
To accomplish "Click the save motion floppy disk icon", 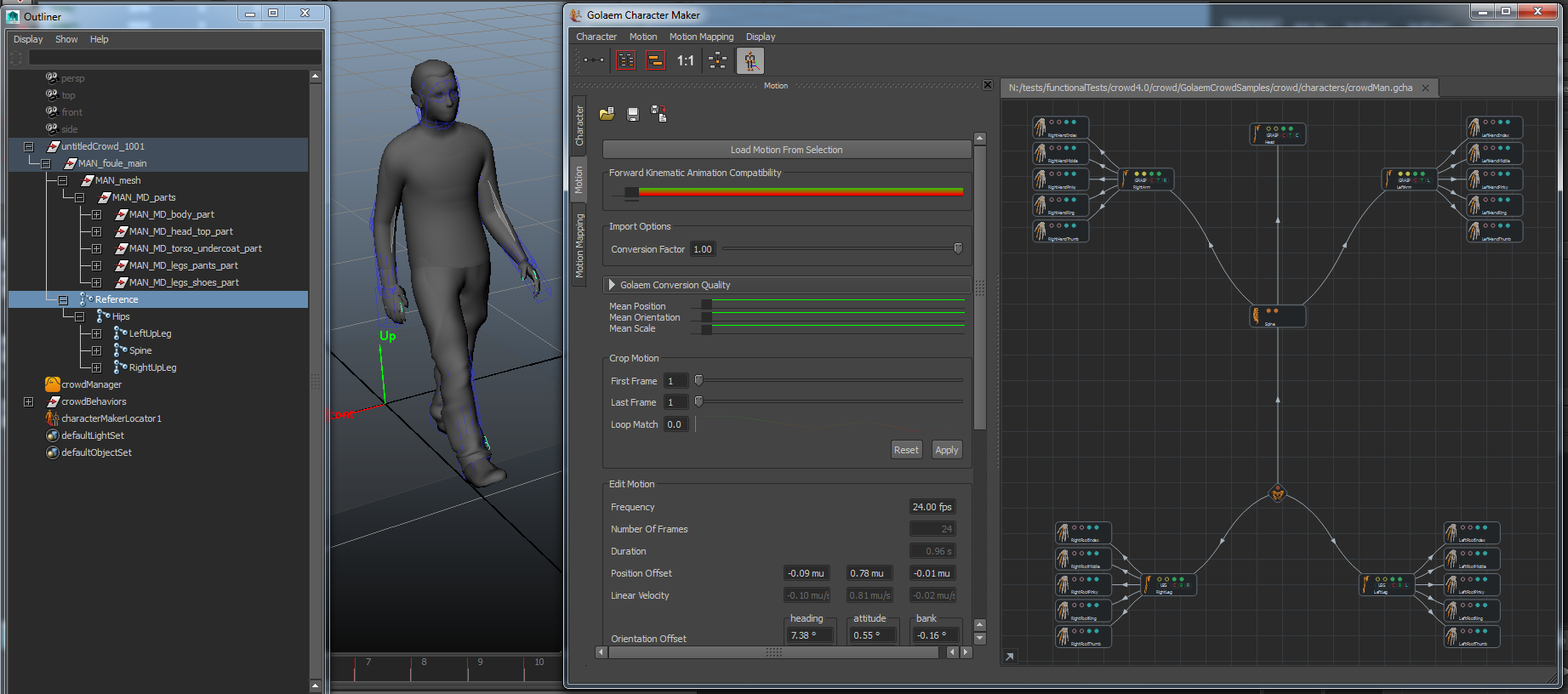I will (633, 114).
